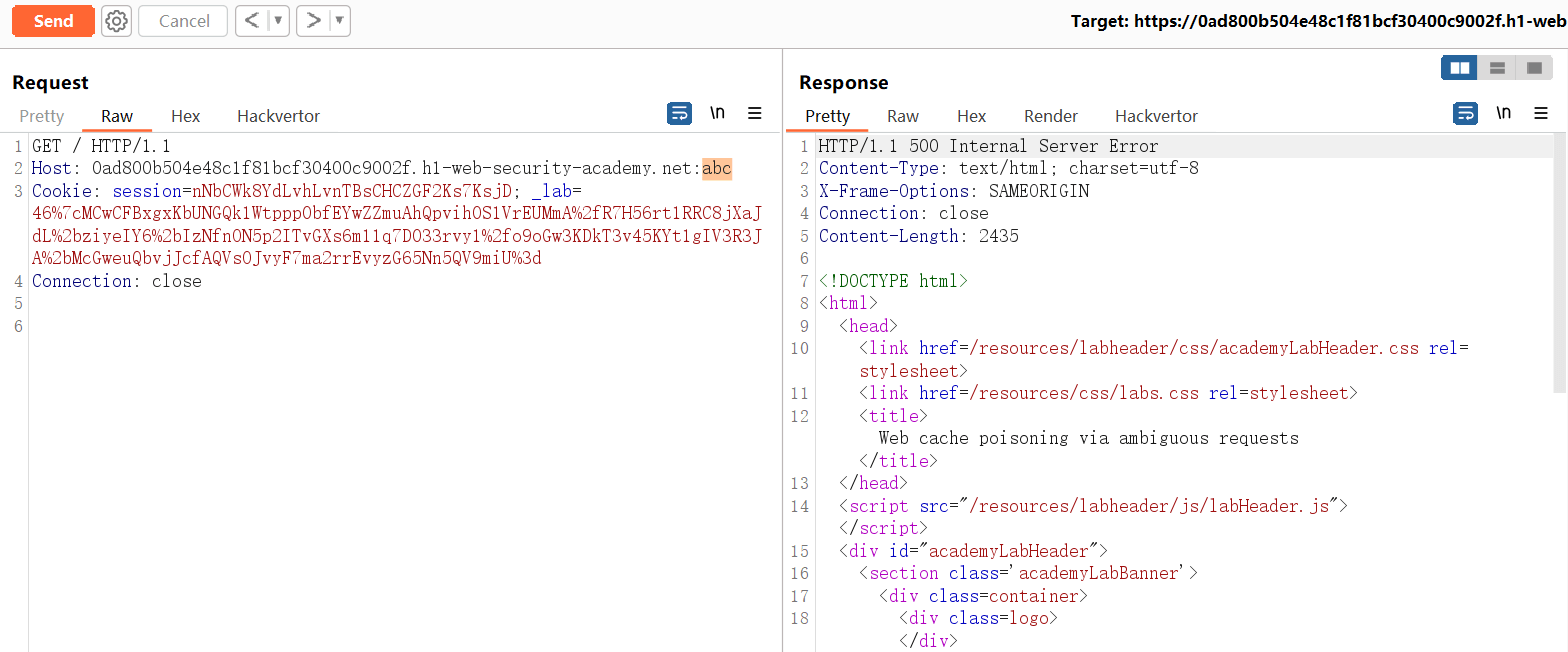Expand the back history dropdown arrow
This screenshot has height=652, width=1568.
coord(278,21)
